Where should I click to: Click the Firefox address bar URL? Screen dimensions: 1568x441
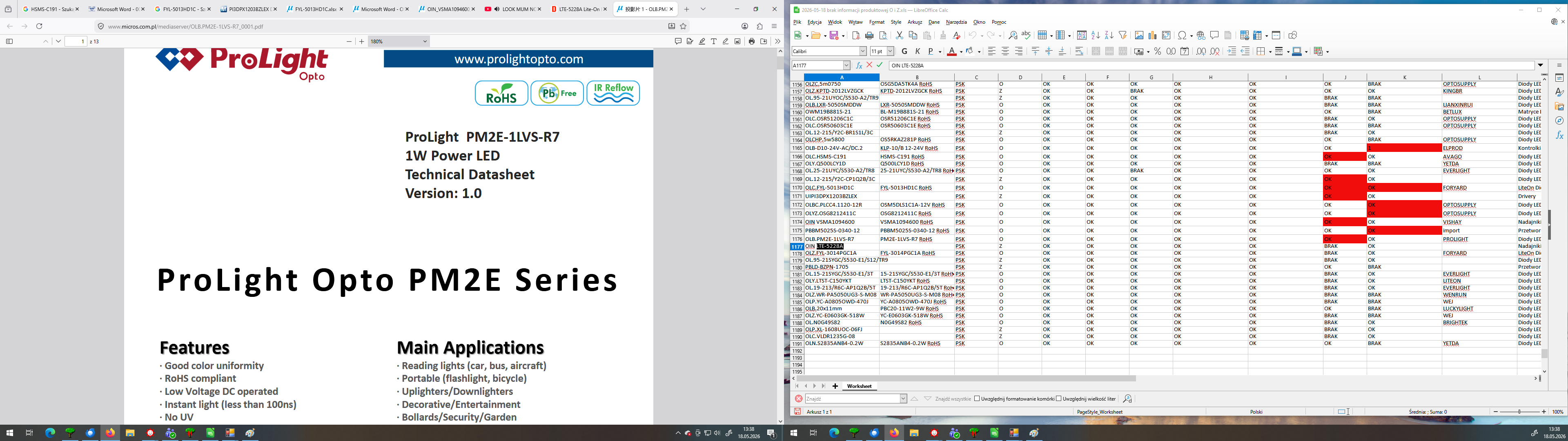click(186, 26)
